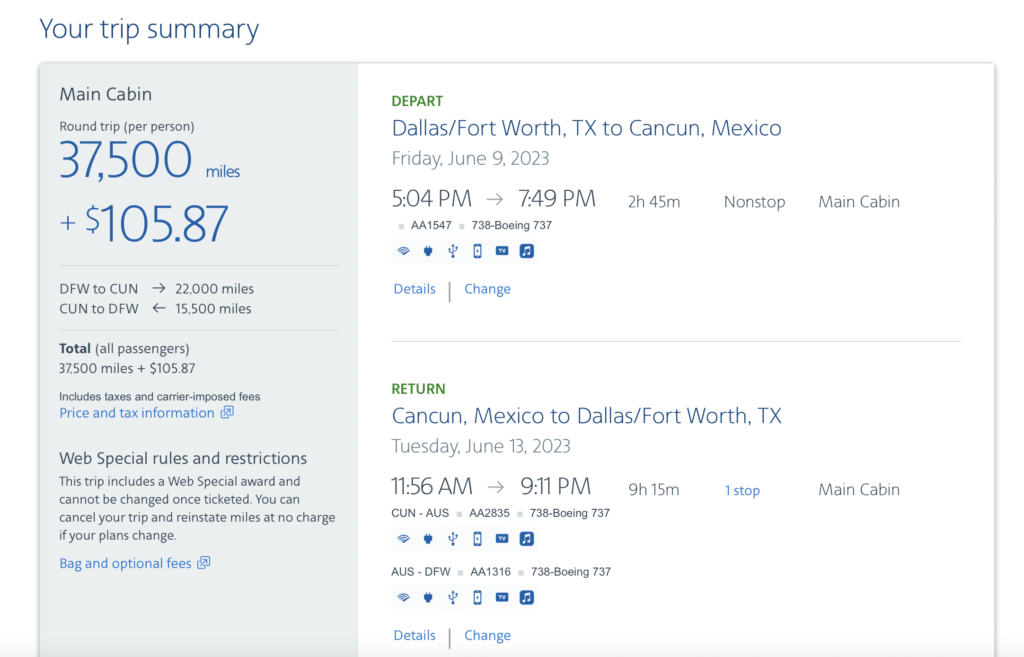This screenshot has width=1024, height=657.
Task: Click the personal device icon for CUN - AUS flight
Action: tap(477, 539)
